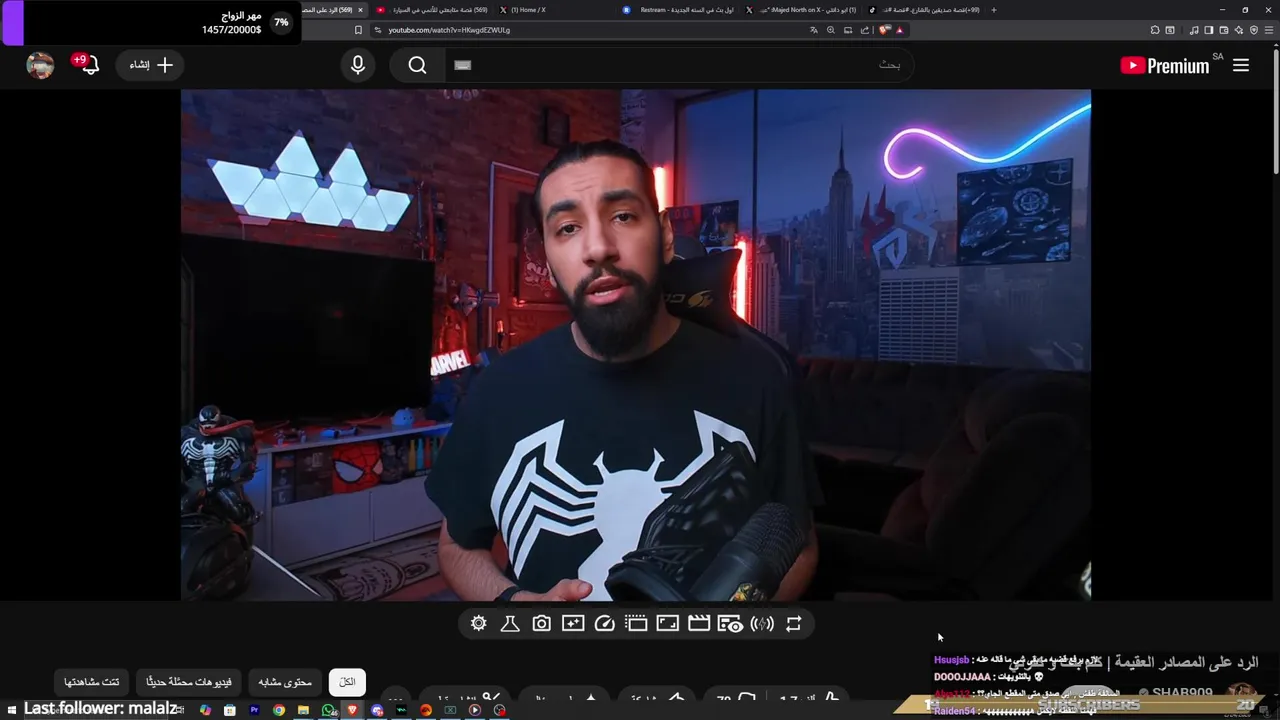Open Adobe Premiere Pro from the taskbar
Viewport: 1280px width, 720px height.
[x=254, y=710]
